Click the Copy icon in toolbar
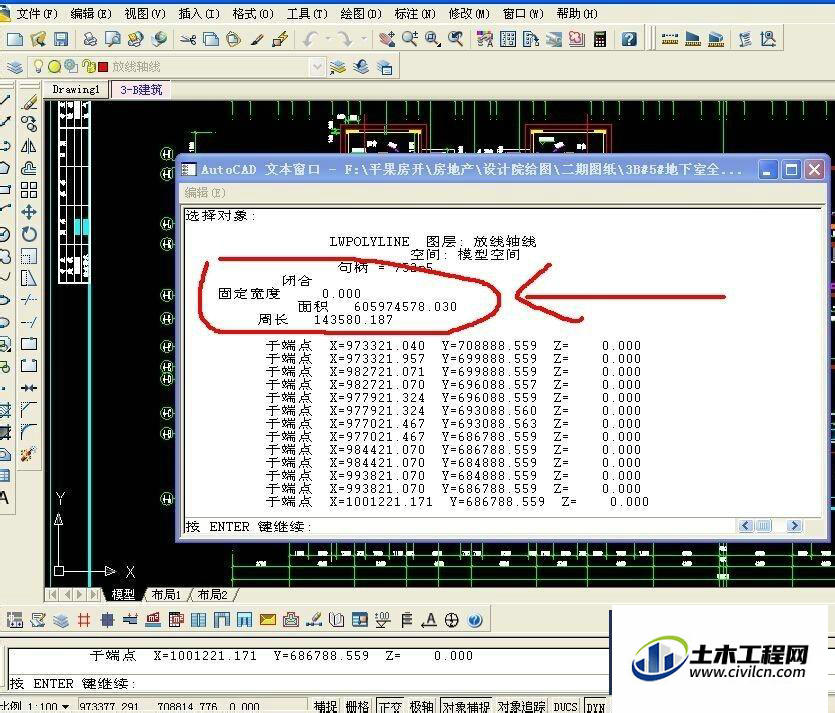The height and width of the screenshot is (713, 835). [211, 39]
